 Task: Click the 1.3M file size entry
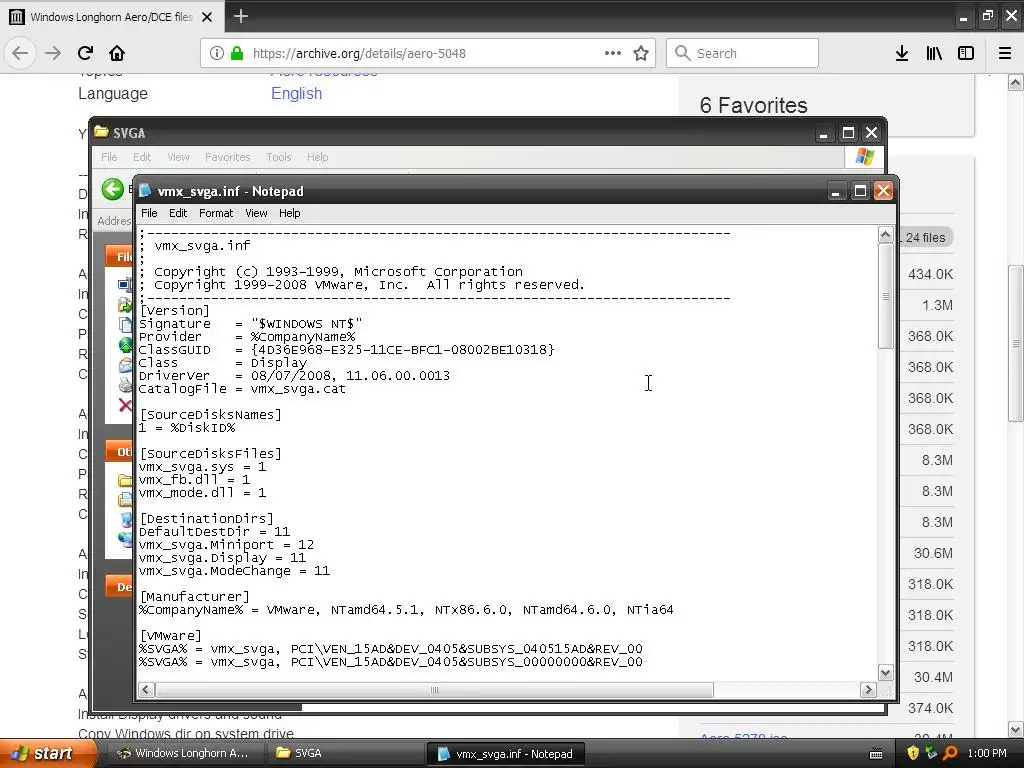tap(937, 305)
